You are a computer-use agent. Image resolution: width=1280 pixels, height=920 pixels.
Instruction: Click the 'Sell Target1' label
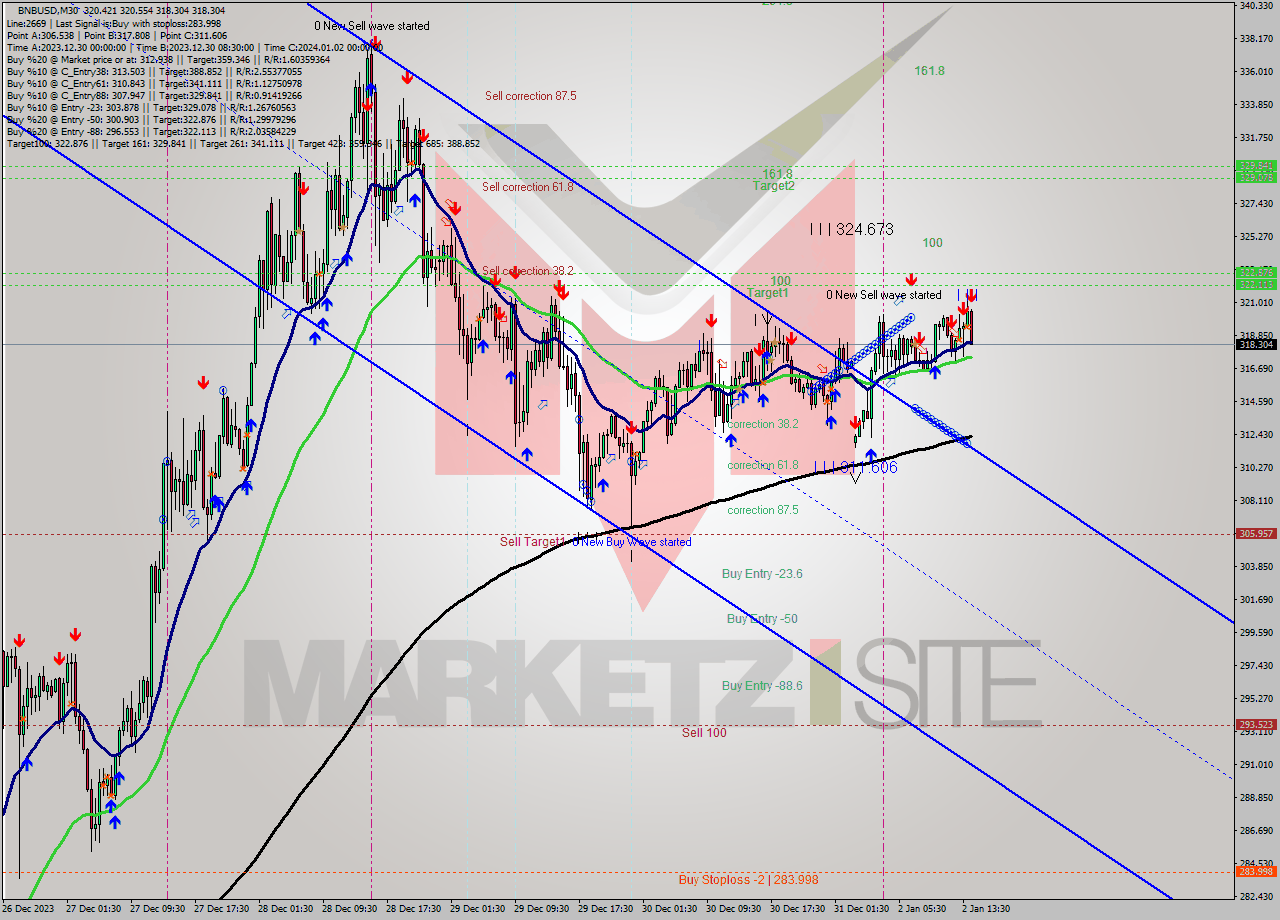point(533,542)
